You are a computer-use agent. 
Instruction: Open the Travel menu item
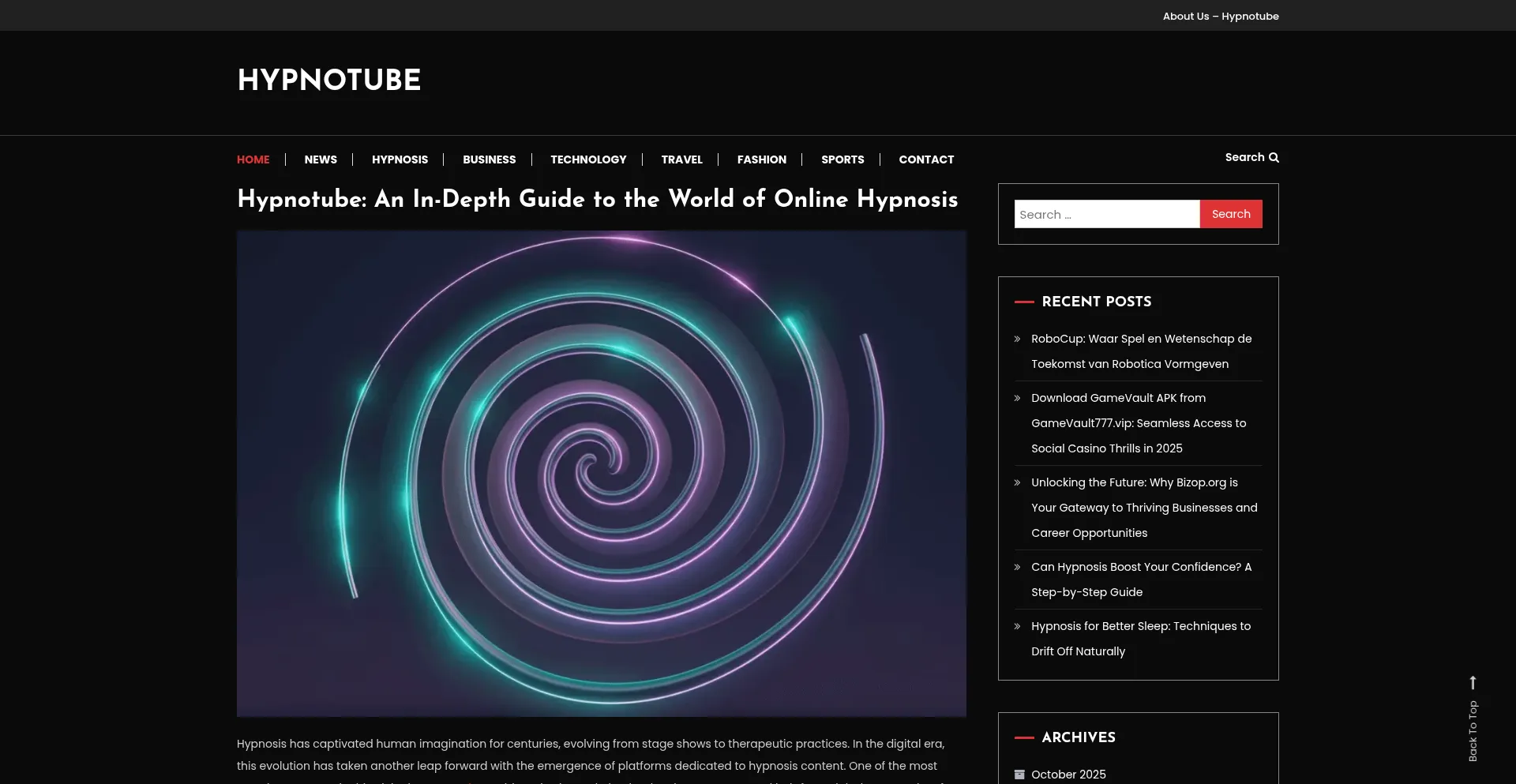(681, 159)
